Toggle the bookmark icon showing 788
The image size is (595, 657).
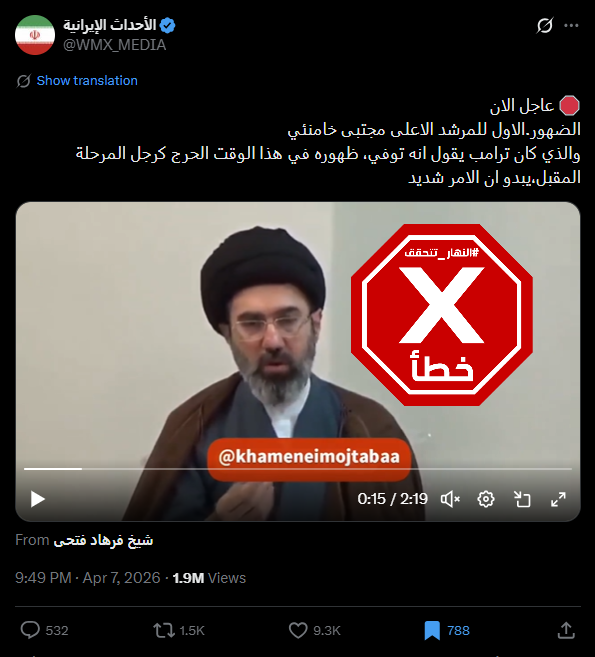432,630
